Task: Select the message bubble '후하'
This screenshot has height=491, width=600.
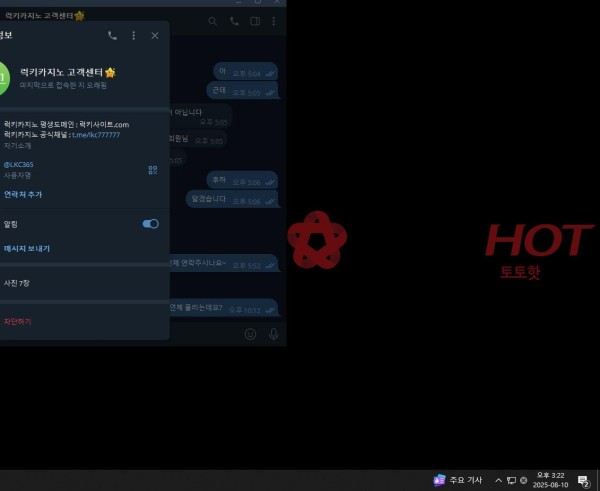Action: pyautogui.click(x=243, y=180)
